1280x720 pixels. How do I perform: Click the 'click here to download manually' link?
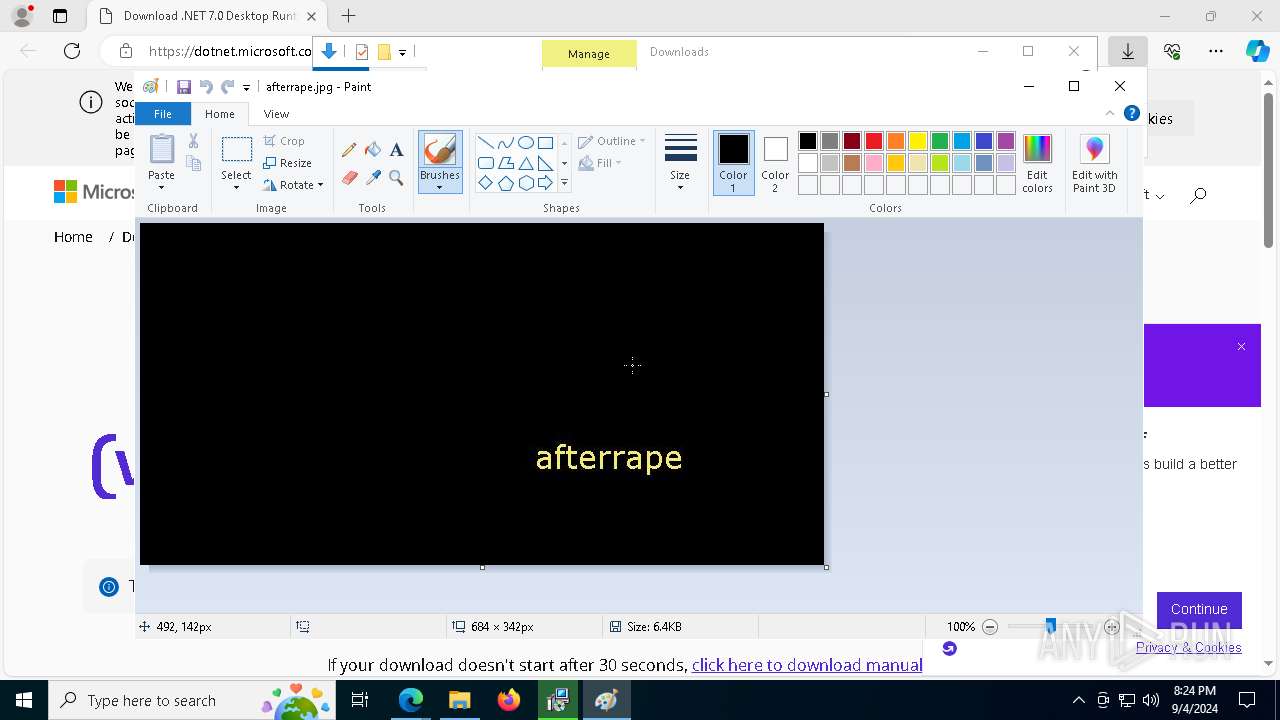click(x=807, y=665)
